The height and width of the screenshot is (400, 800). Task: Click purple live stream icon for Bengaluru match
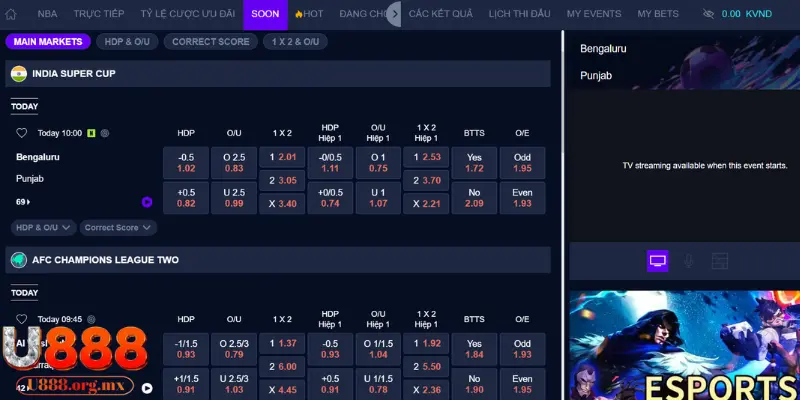(x=147, y=202)
